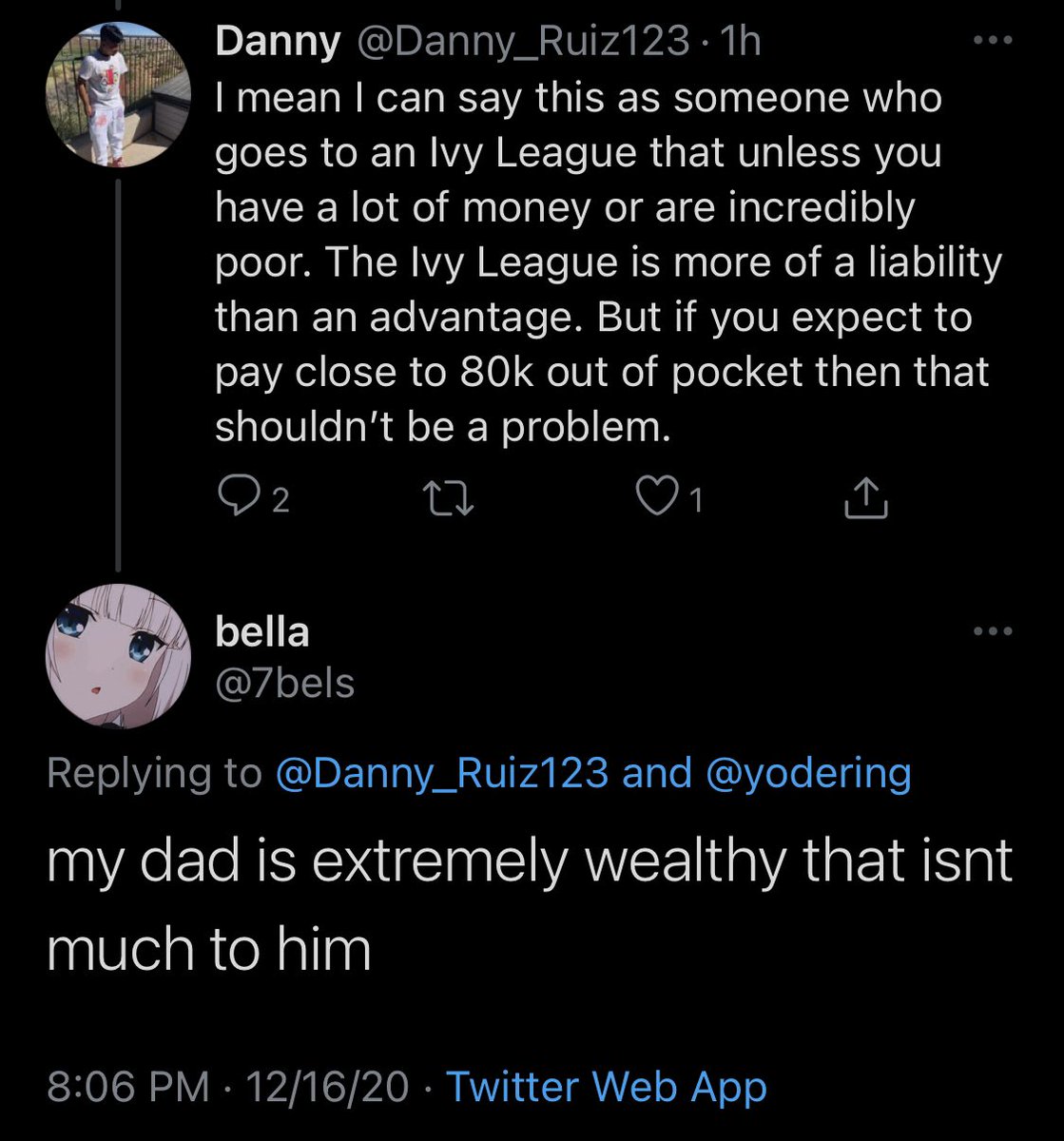View the like count on Danny's tweet

coord(696,500)
